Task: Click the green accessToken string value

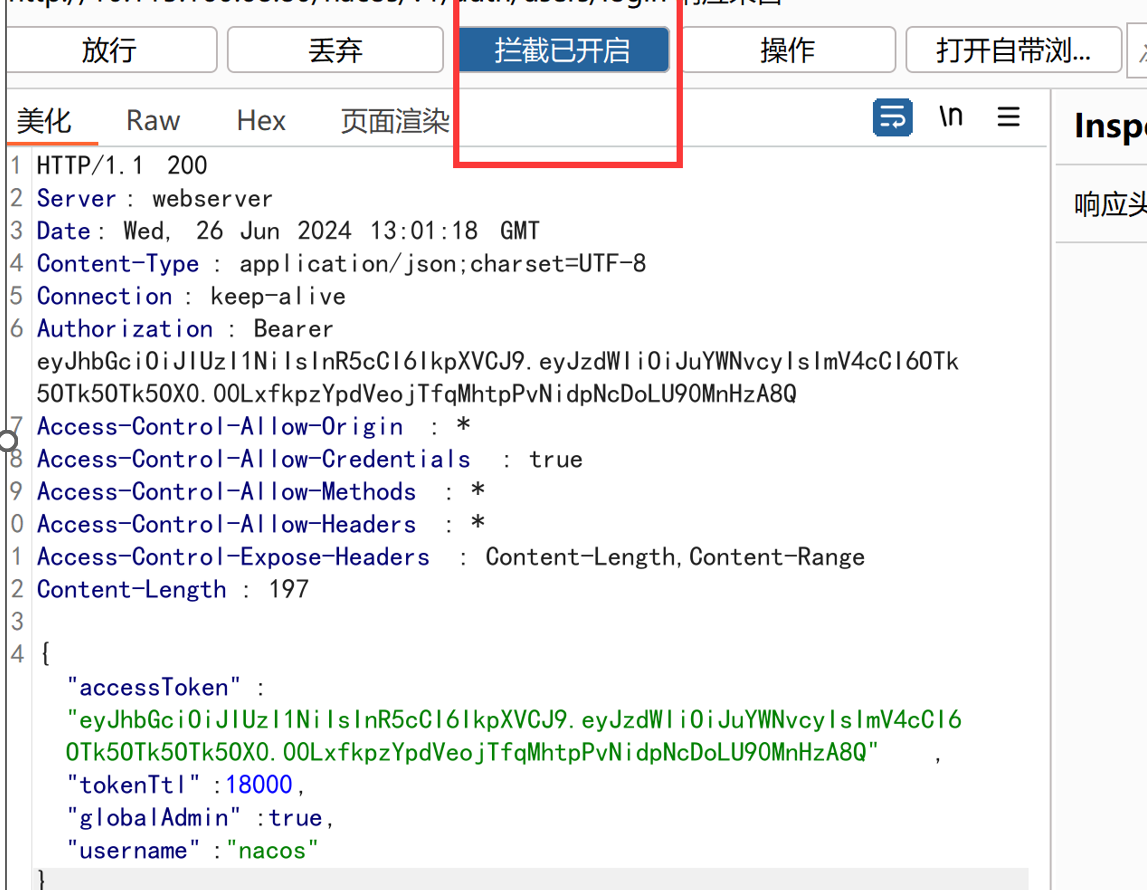Action: click(514, 736)
